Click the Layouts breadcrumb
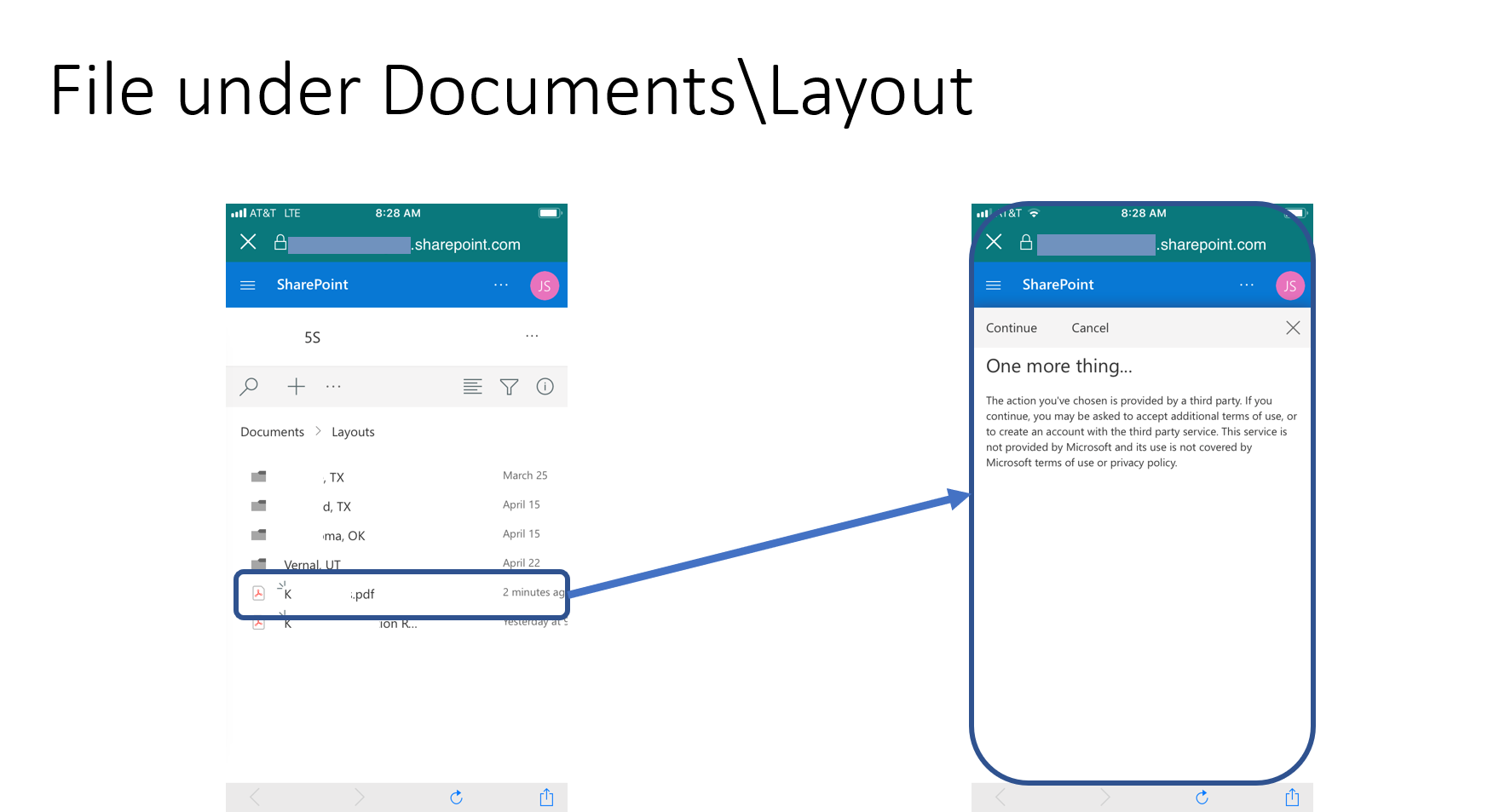 pyautogui.click(x=353, y=432)
